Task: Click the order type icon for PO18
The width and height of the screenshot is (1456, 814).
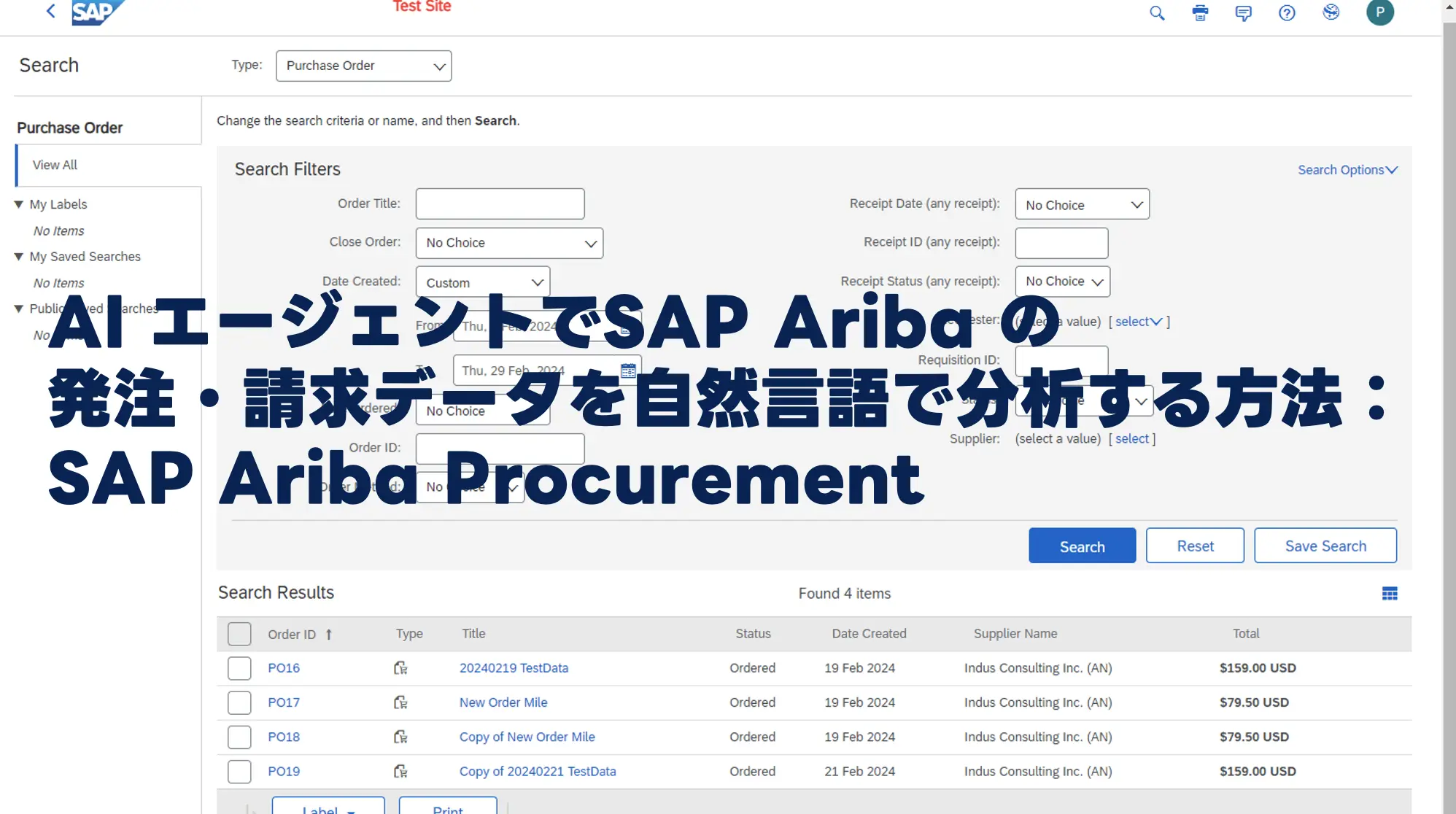Action: click(400, 737)
